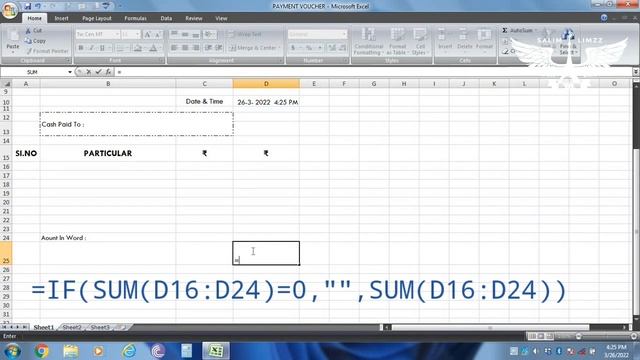
Task: Click Fill Color bucket icon
Action: (138, 48)
